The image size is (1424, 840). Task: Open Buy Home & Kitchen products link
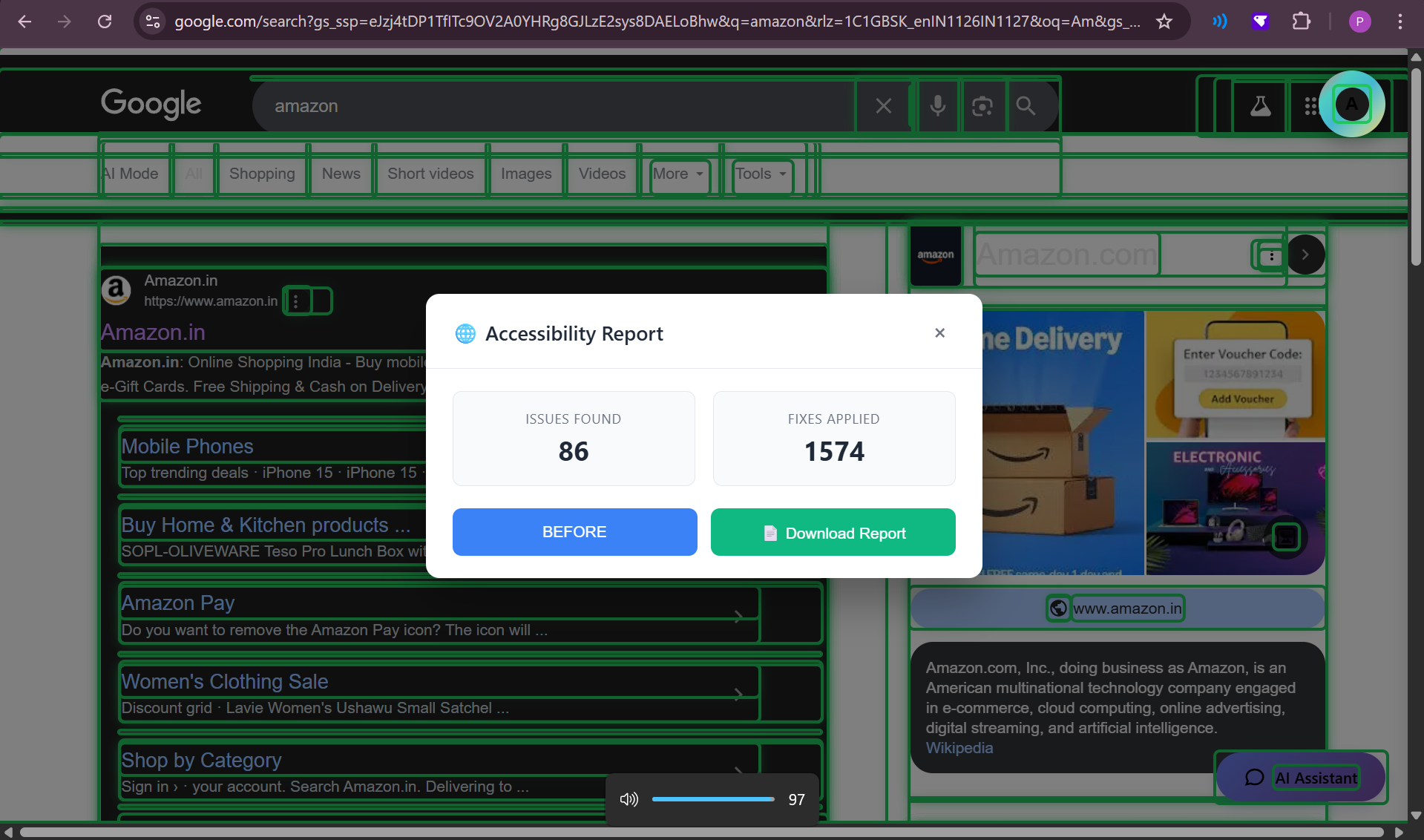(266, 525)
